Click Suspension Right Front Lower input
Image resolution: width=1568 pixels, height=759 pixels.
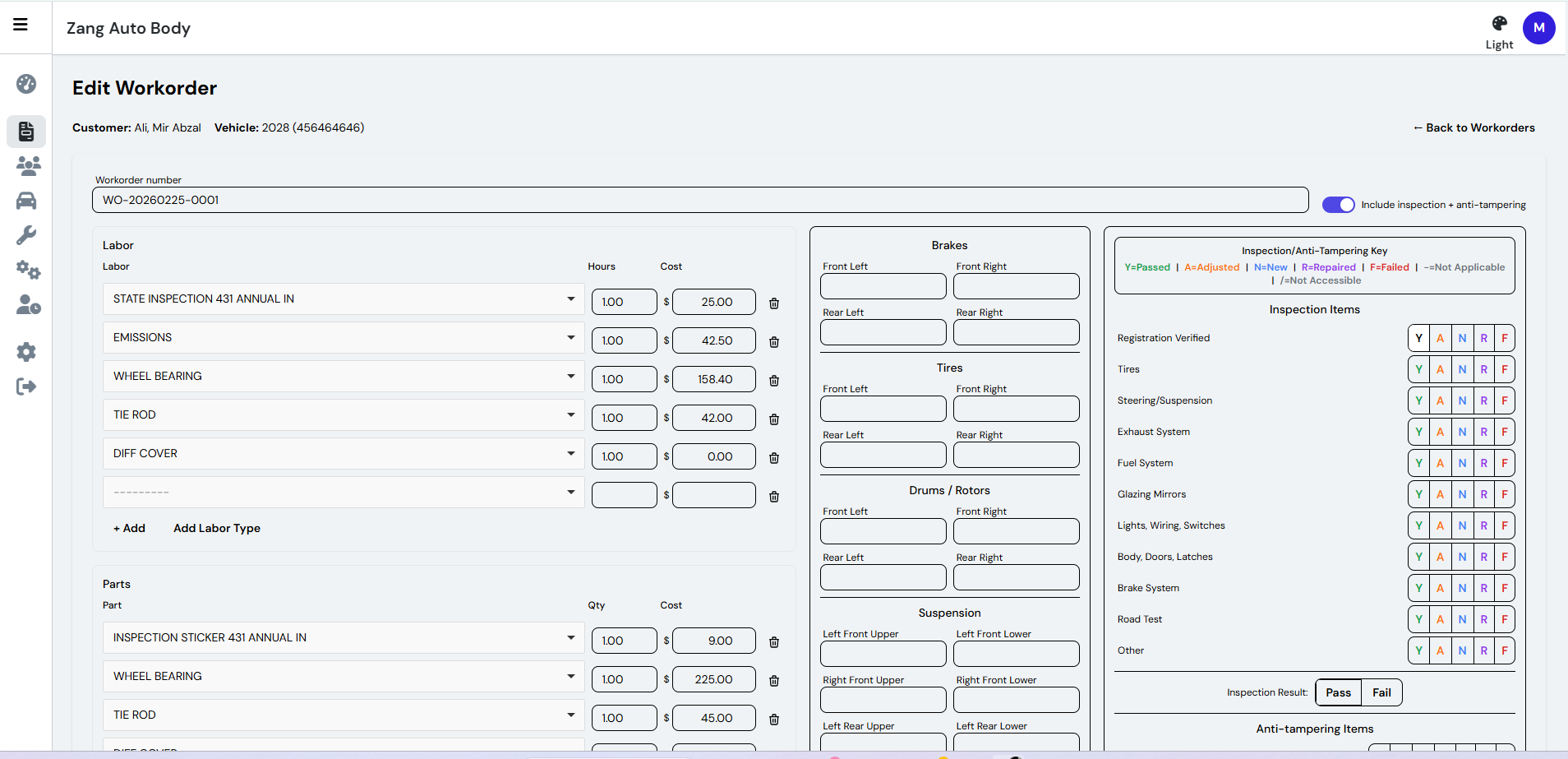[1017, 700]
